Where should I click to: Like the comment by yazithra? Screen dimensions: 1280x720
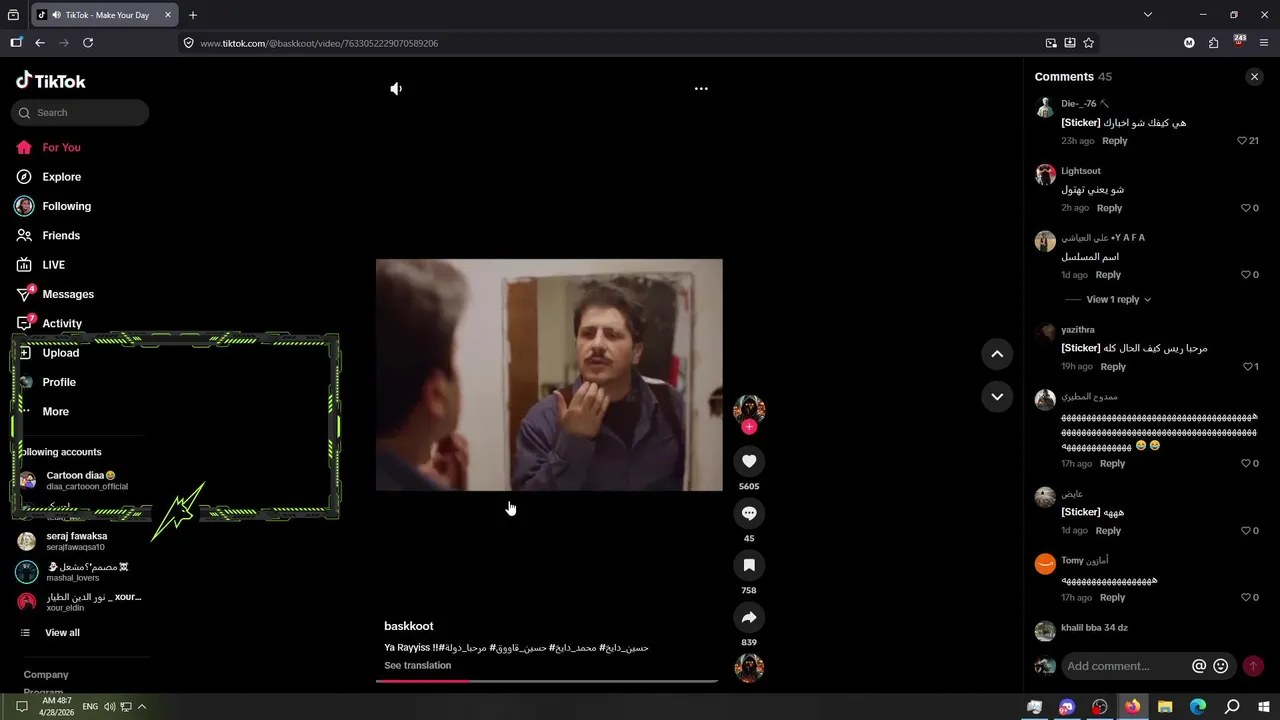tap(1247, 367)
